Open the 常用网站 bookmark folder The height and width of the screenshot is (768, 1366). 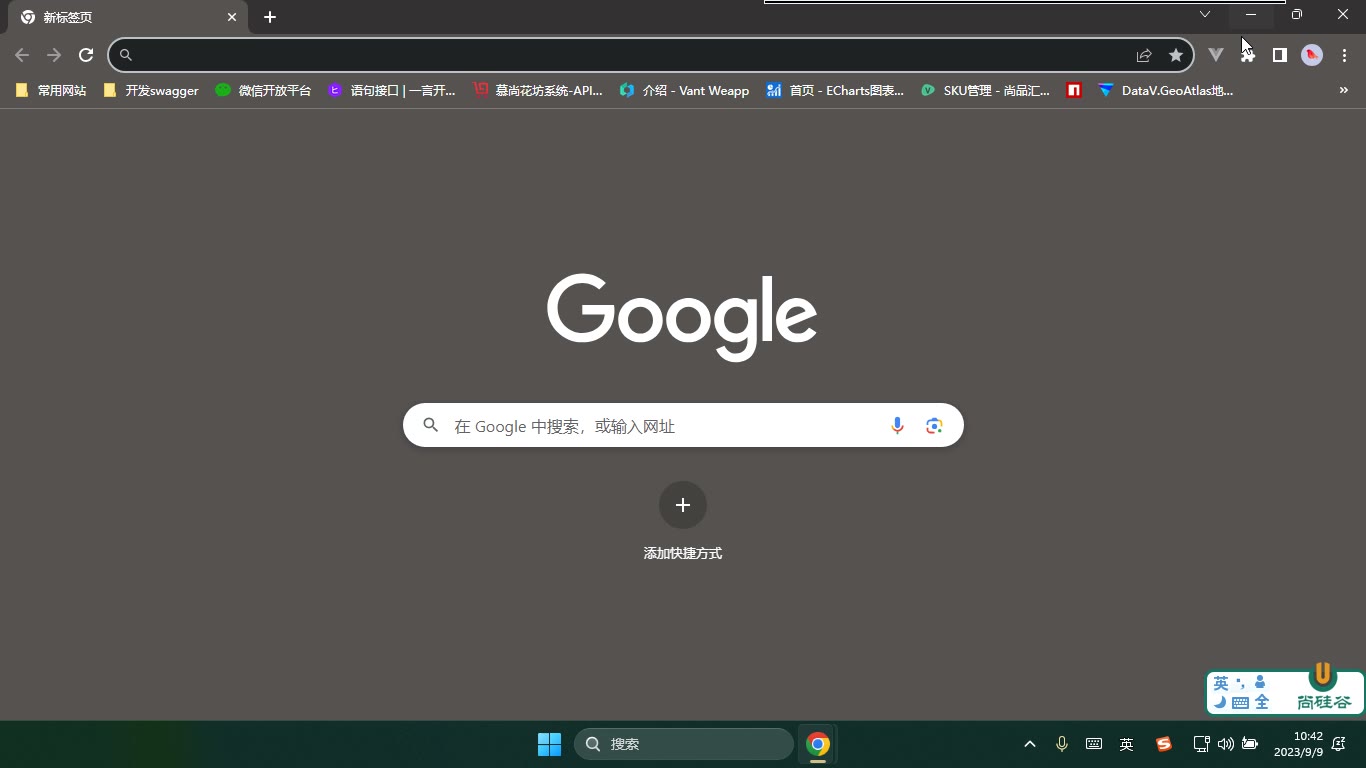[x=51, y=90]
